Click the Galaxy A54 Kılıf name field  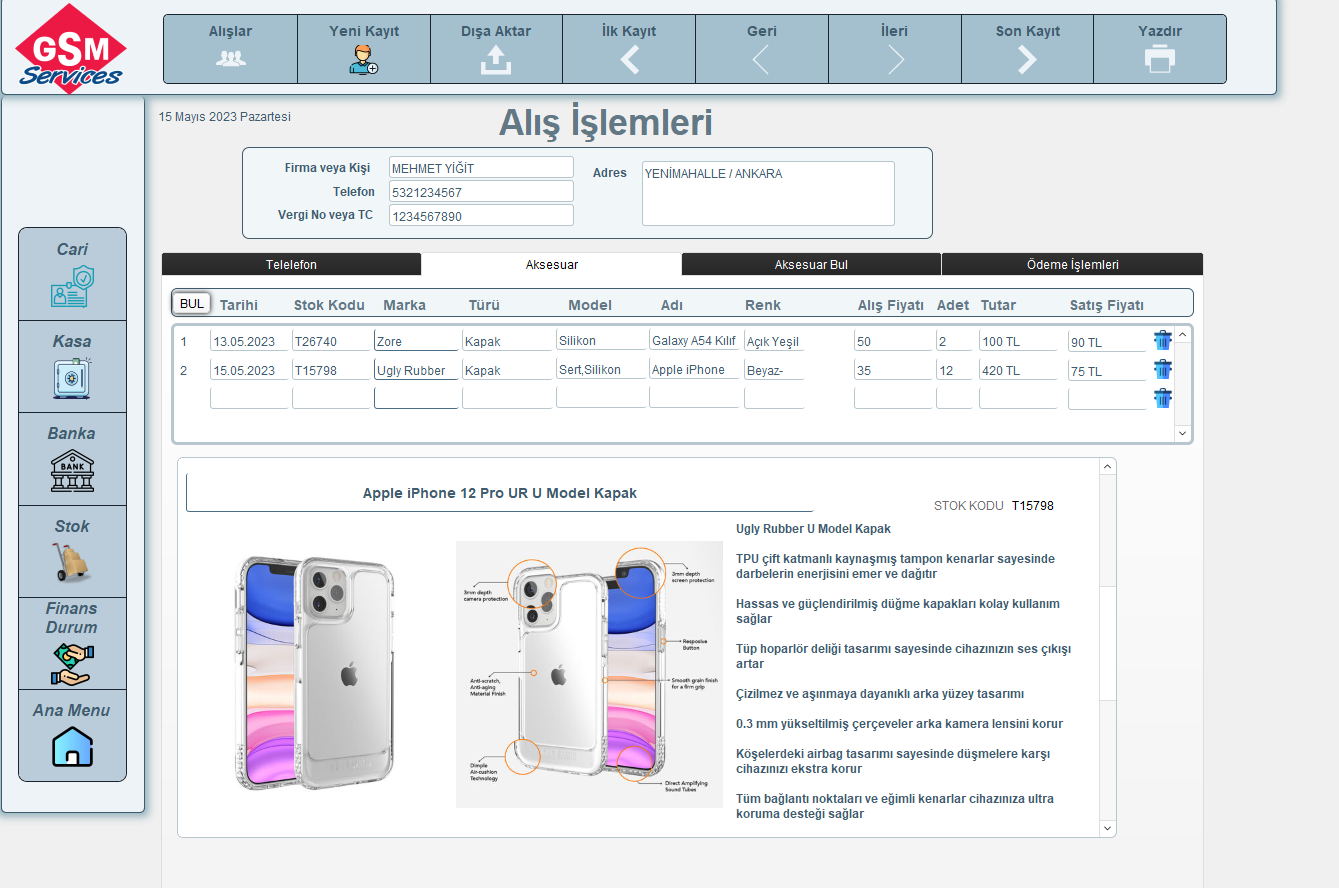(694, 341)
